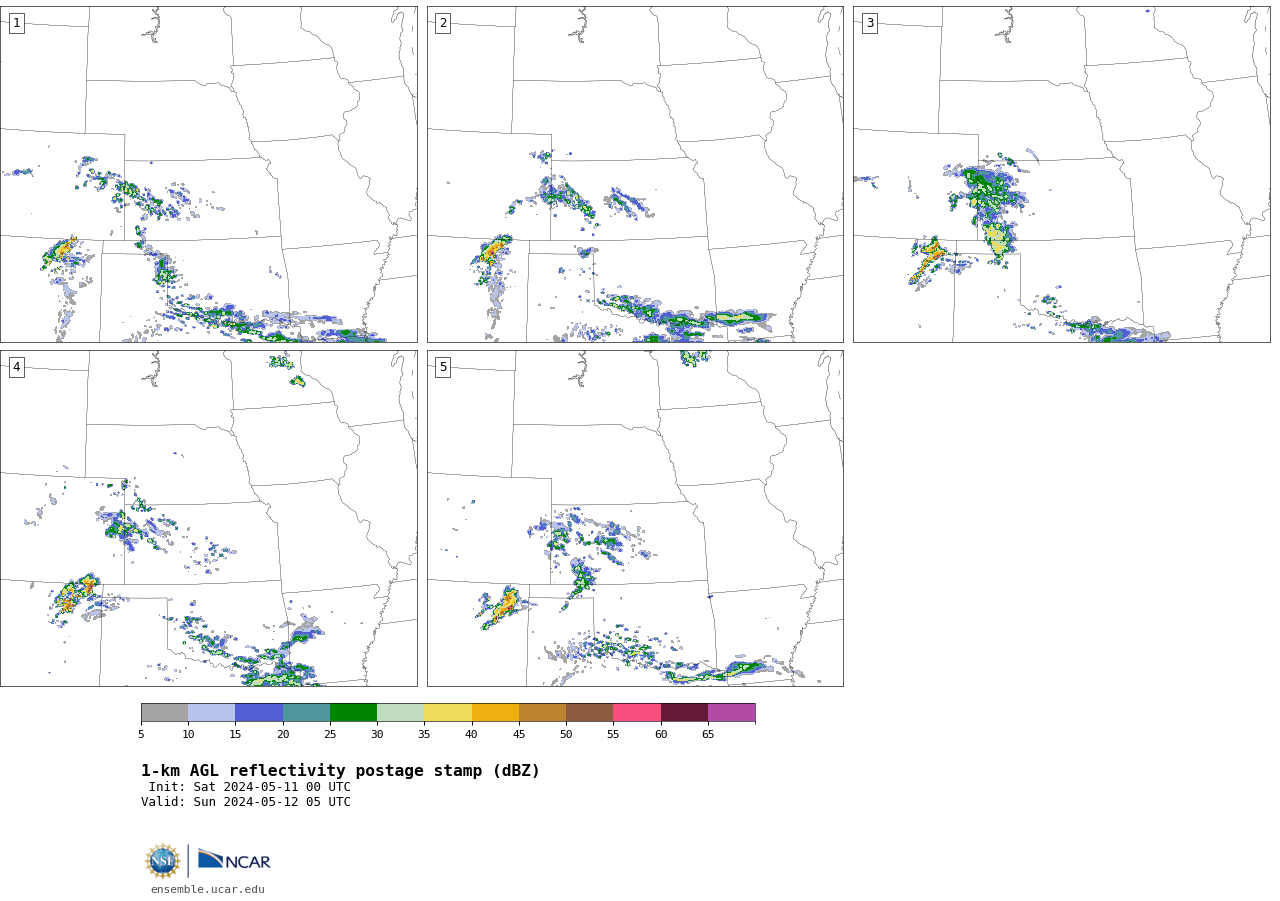Click the panel number 2 label
The width and height of the screenshot is (1280, 901).
[x=443, y=23]
